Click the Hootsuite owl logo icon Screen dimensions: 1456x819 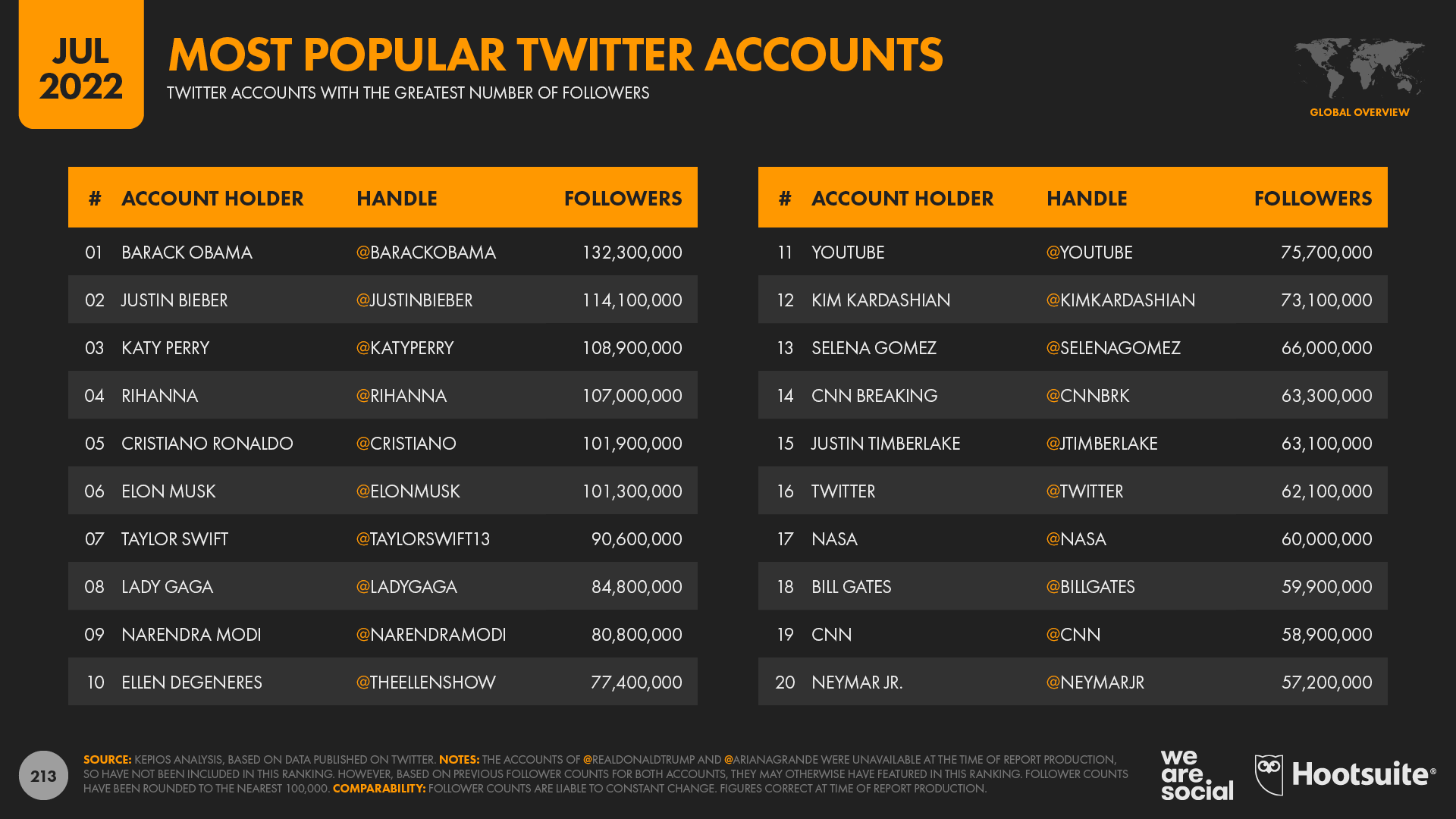click(x=1269, y=775)
